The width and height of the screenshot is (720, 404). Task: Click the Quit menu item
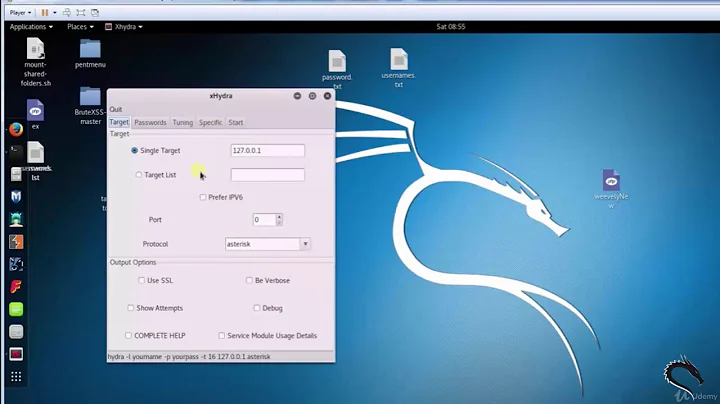click(x=116, y=109)
